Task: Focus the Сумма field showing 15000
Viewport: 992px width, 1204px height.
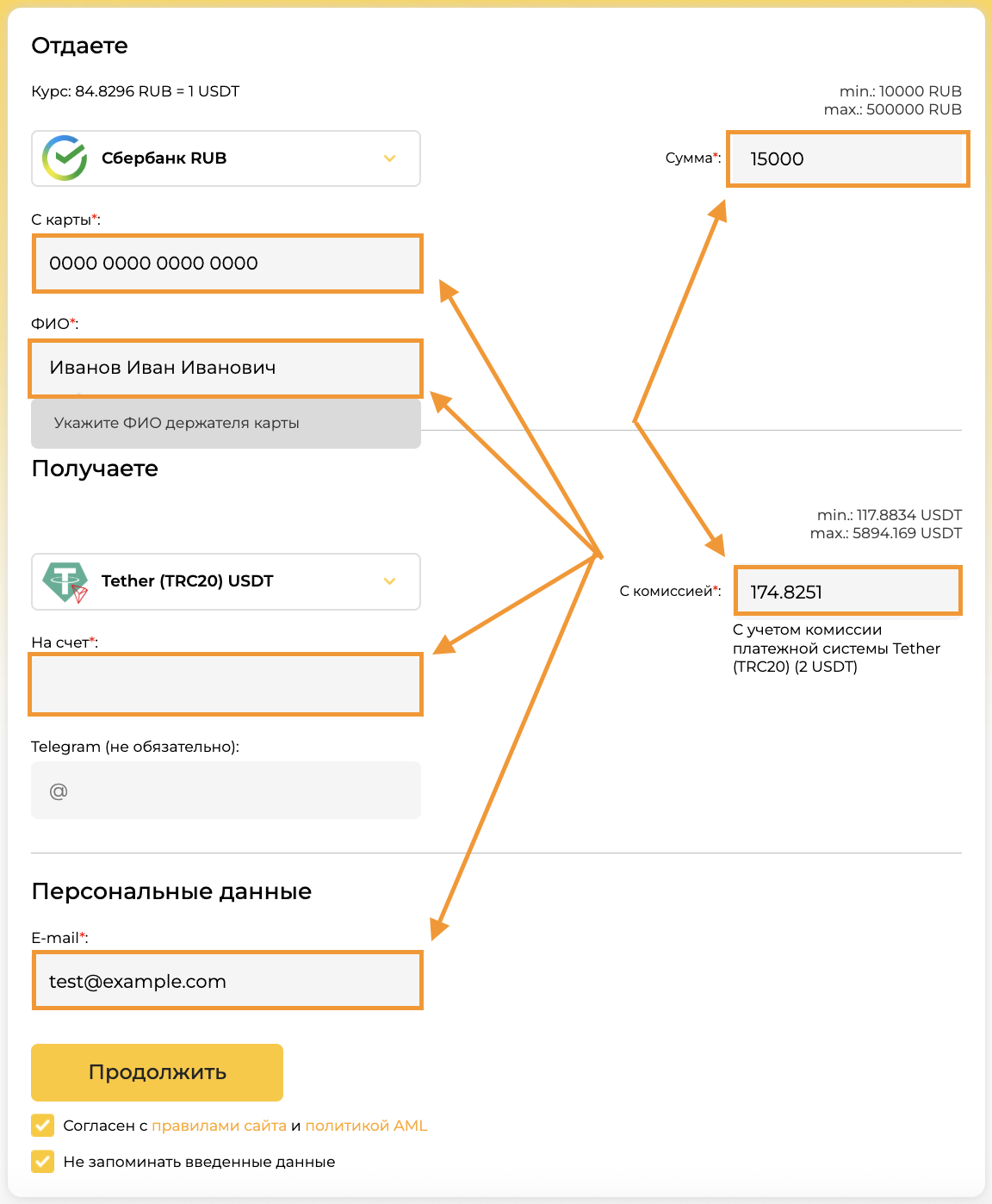Action: [848, 158]
